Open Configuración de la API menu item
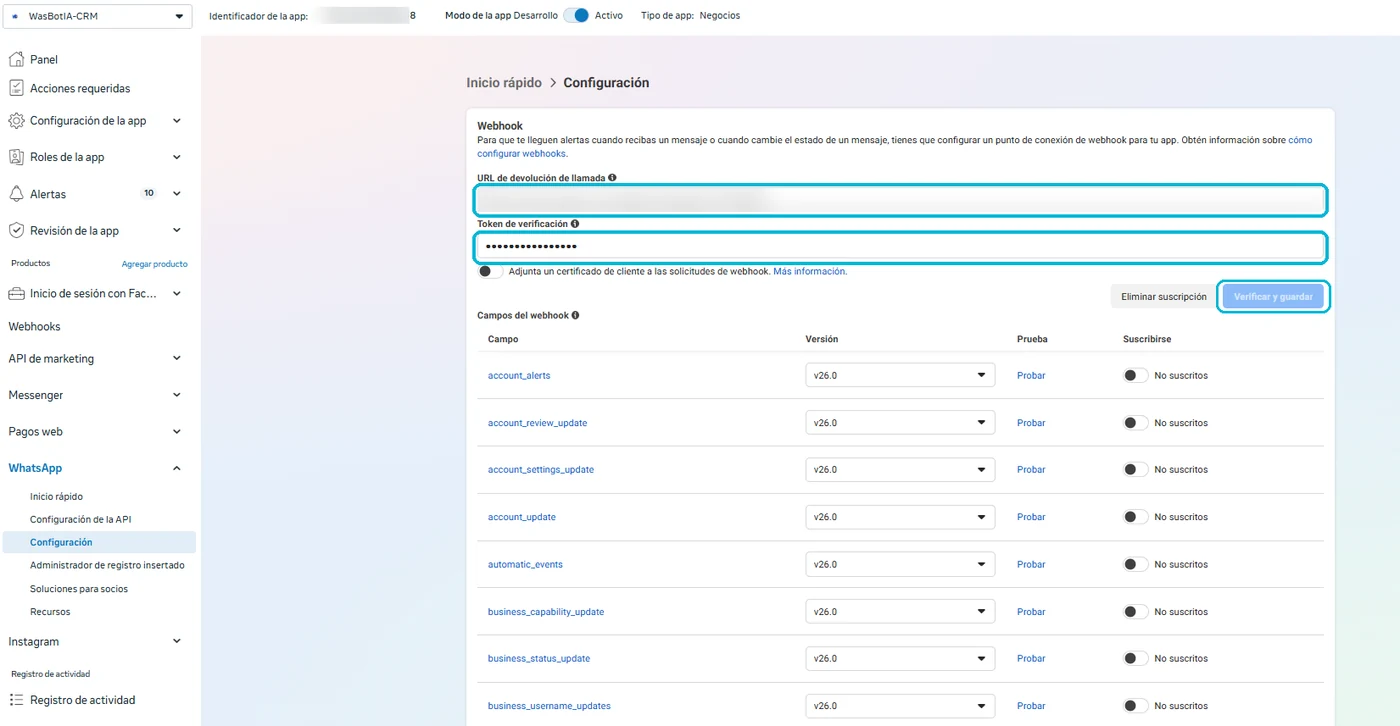 pos(80,519)
